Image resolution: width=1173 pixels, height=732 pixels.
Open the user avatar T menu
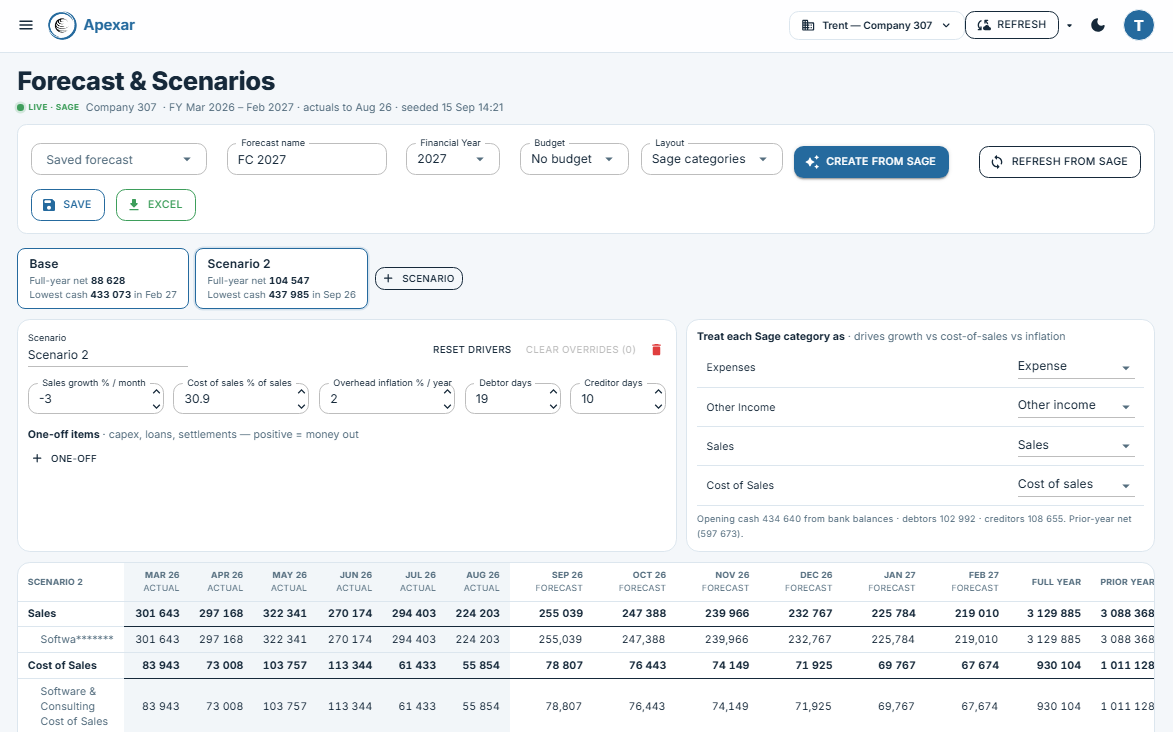point(1139,25)
